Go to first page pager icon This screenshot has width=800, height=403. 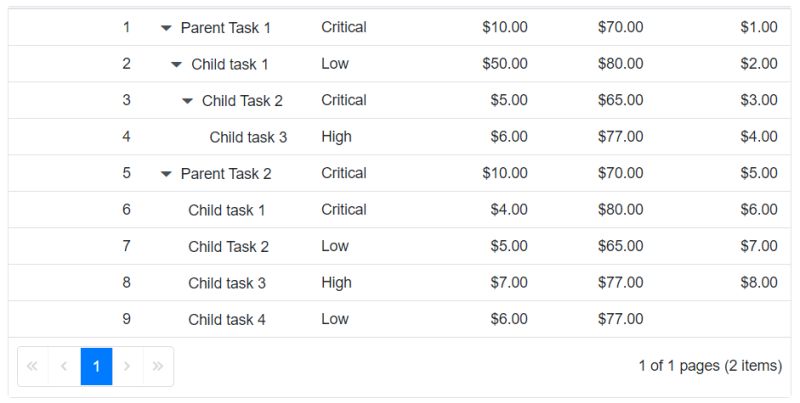pos(32,366)
